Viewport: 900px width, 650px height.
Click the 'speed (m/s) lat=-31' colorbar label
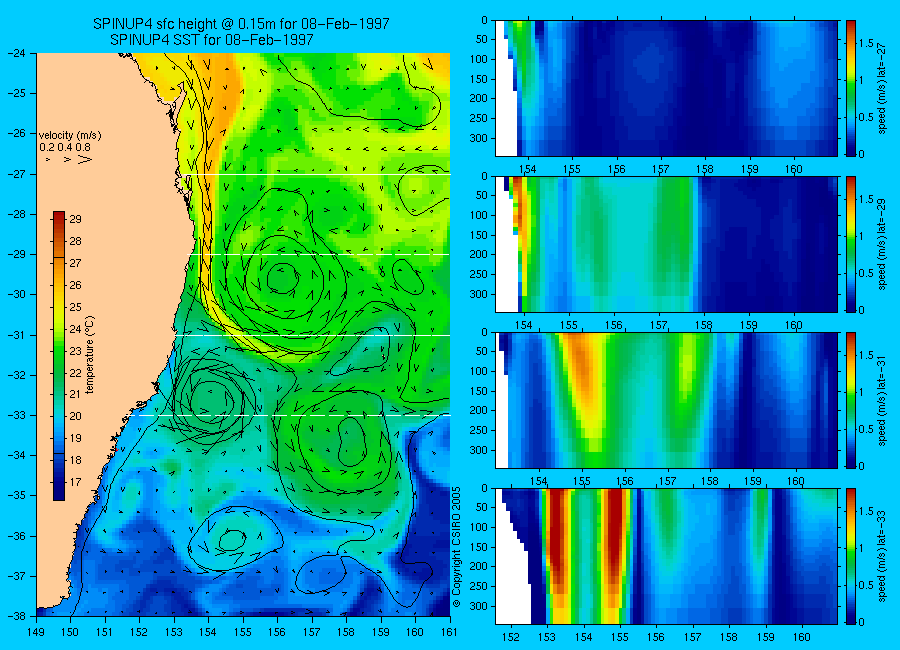[882, 400]
